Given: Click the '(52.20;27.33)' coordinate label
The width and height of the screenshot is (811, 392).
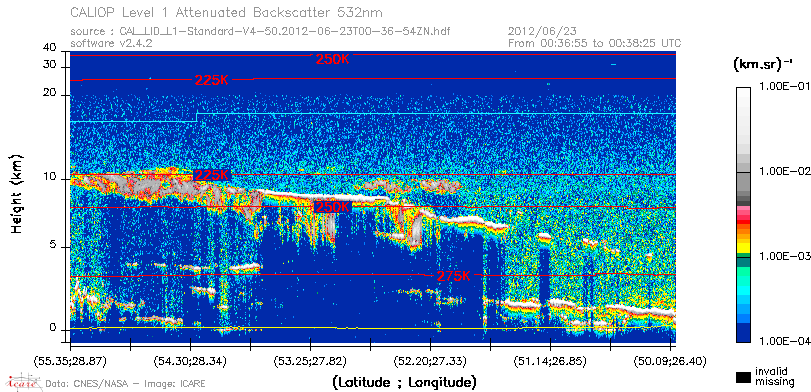Looking at the screenshot, I should click(430, 360).
